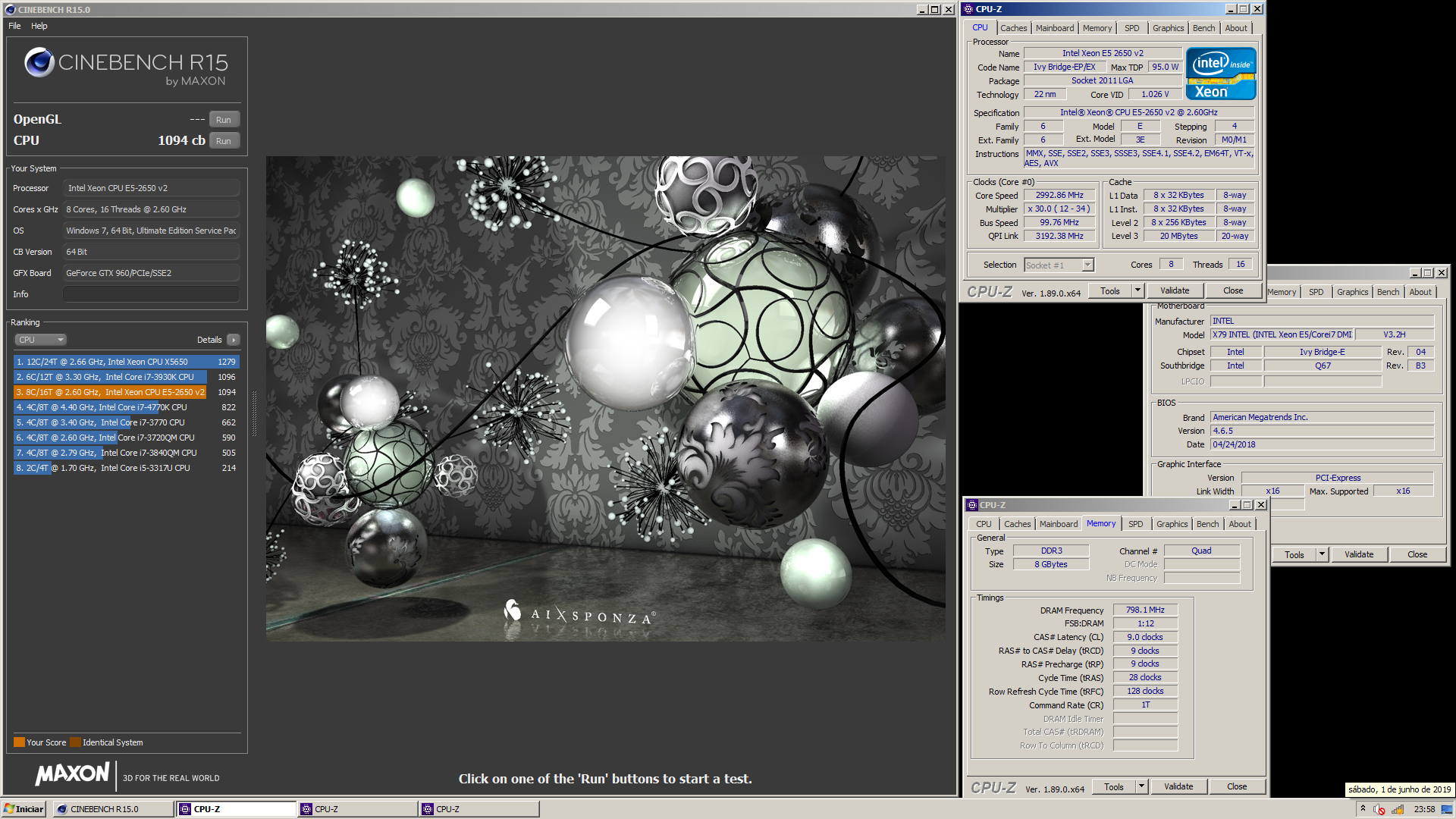1456x819 pixels.
Task: Click the MAXON logo at bottom left
Action: click(73, 774)
